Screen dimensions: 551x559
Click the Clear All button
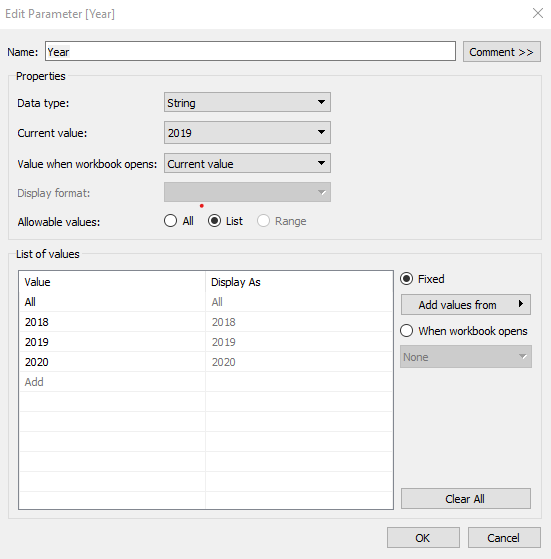465,498
